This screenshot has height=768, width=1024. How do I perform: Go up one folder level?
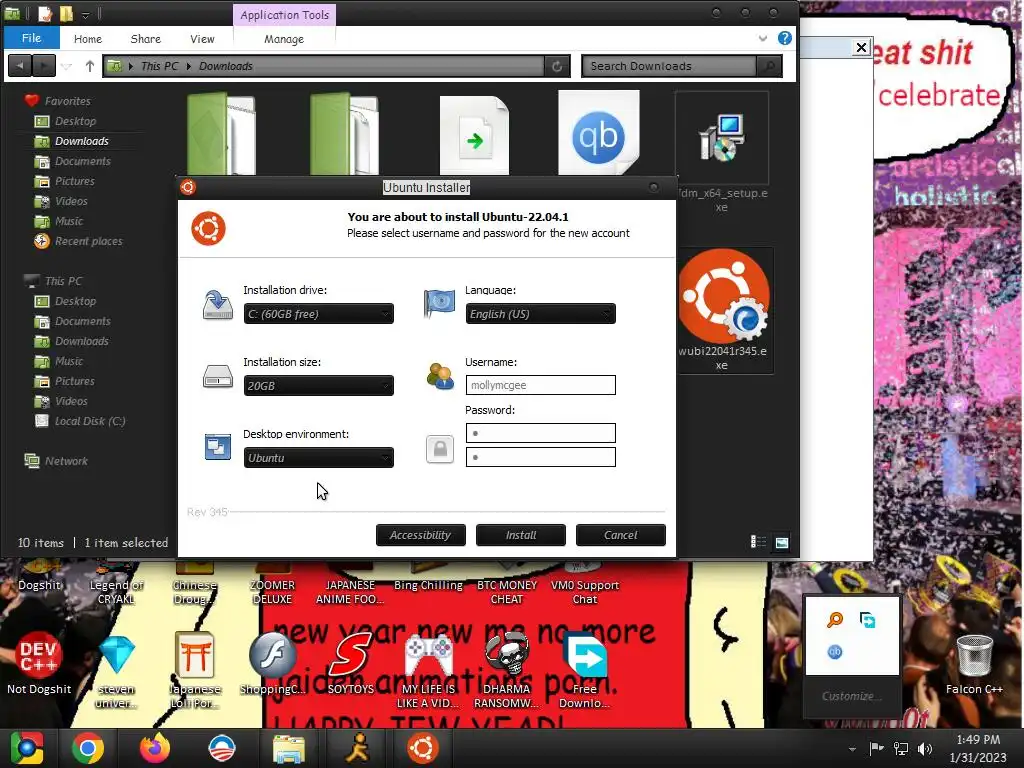coord(89,65)
